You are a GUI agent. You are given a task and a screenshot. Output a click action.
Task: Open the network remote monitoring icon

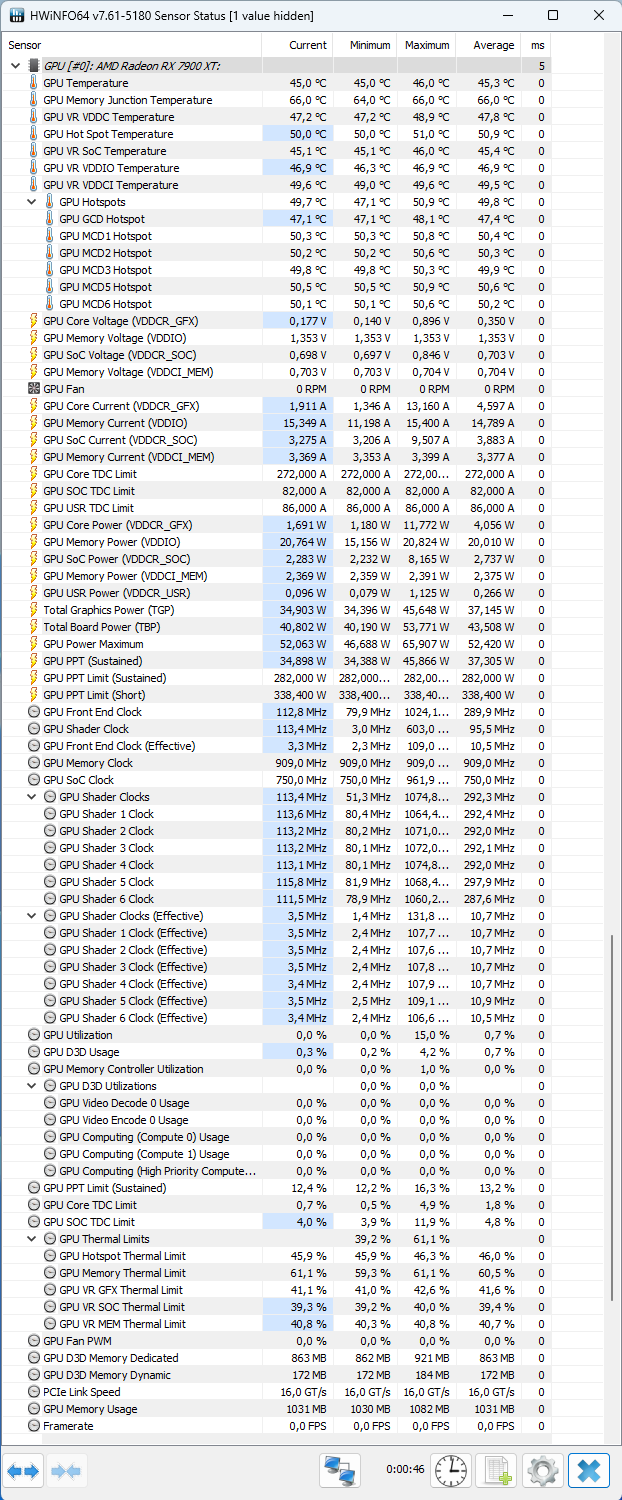point(340,1471)
